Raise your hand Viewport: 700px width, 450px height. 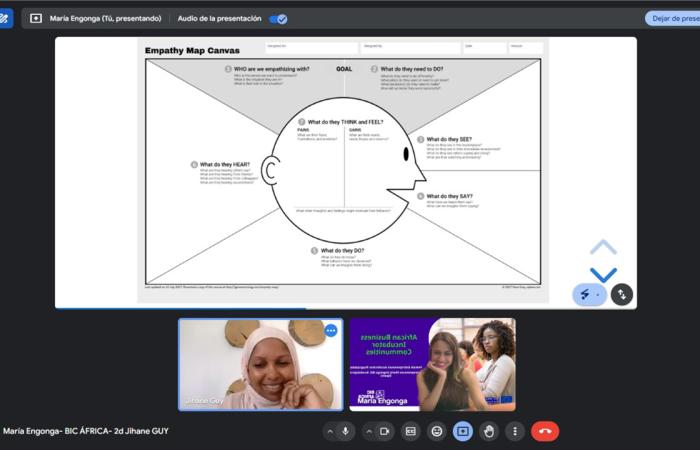(489, 431)
